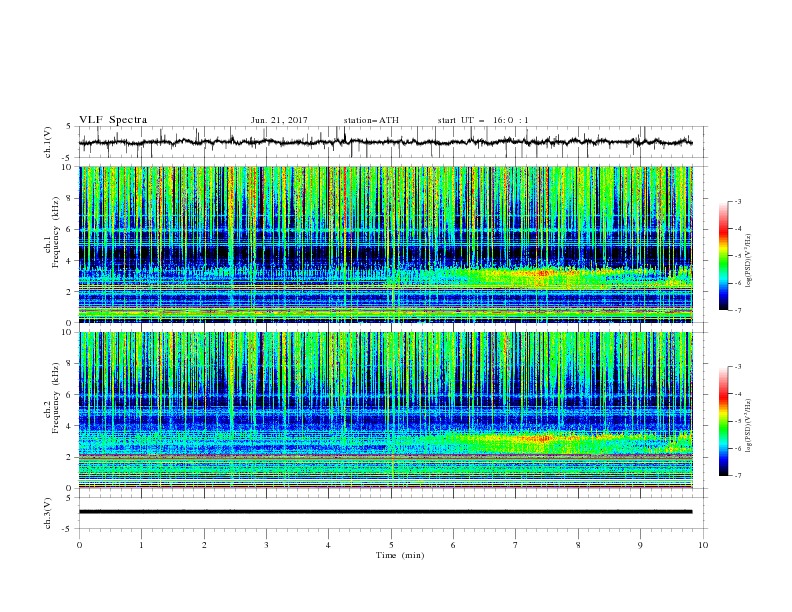Click the "ch.1(V)" waveform axis label
The image size is (792, 612).
[48, 142]
